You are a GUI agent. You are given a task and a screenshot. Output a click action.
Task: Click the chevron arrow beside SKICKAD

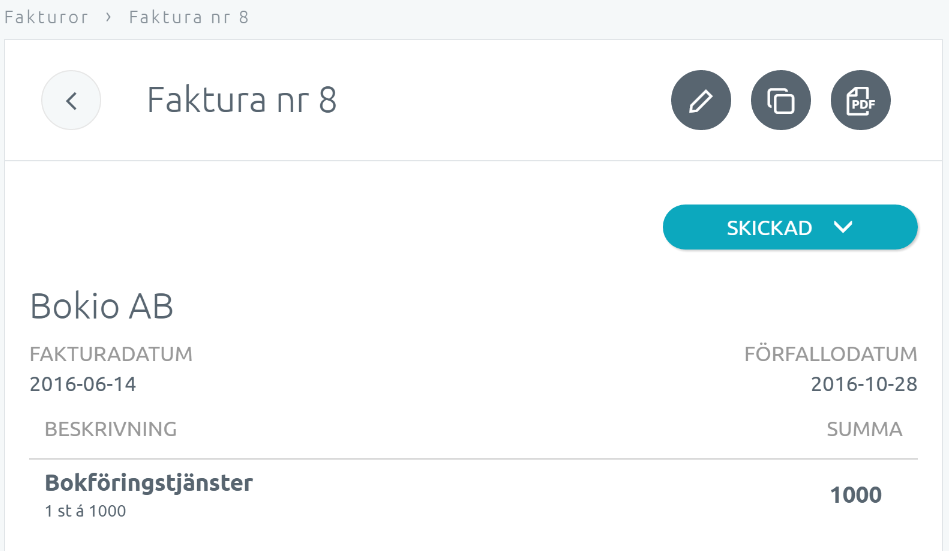click(843, 227)
